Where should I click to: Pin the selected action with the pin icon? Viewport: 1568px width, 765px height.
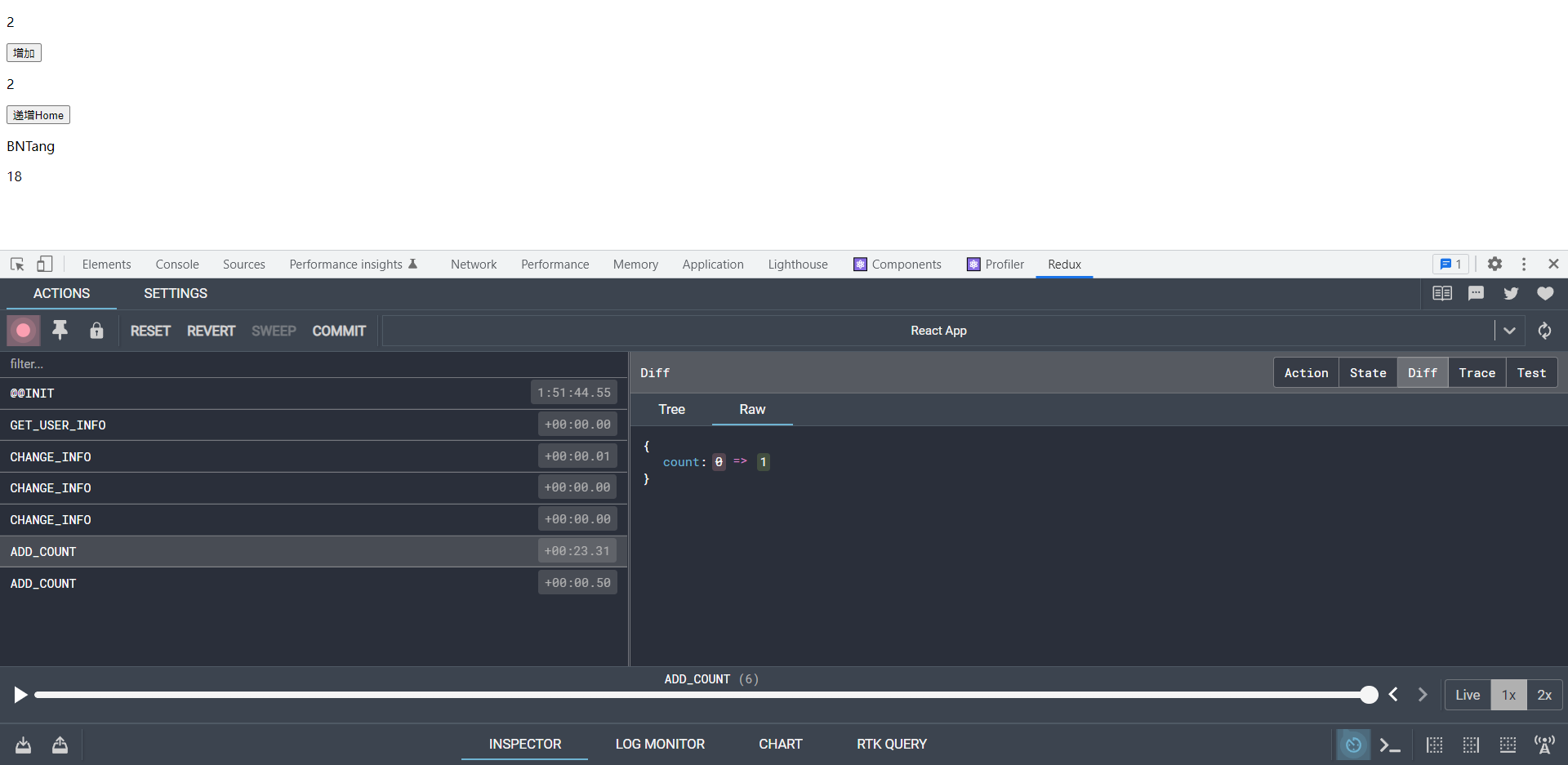[60, 330]
